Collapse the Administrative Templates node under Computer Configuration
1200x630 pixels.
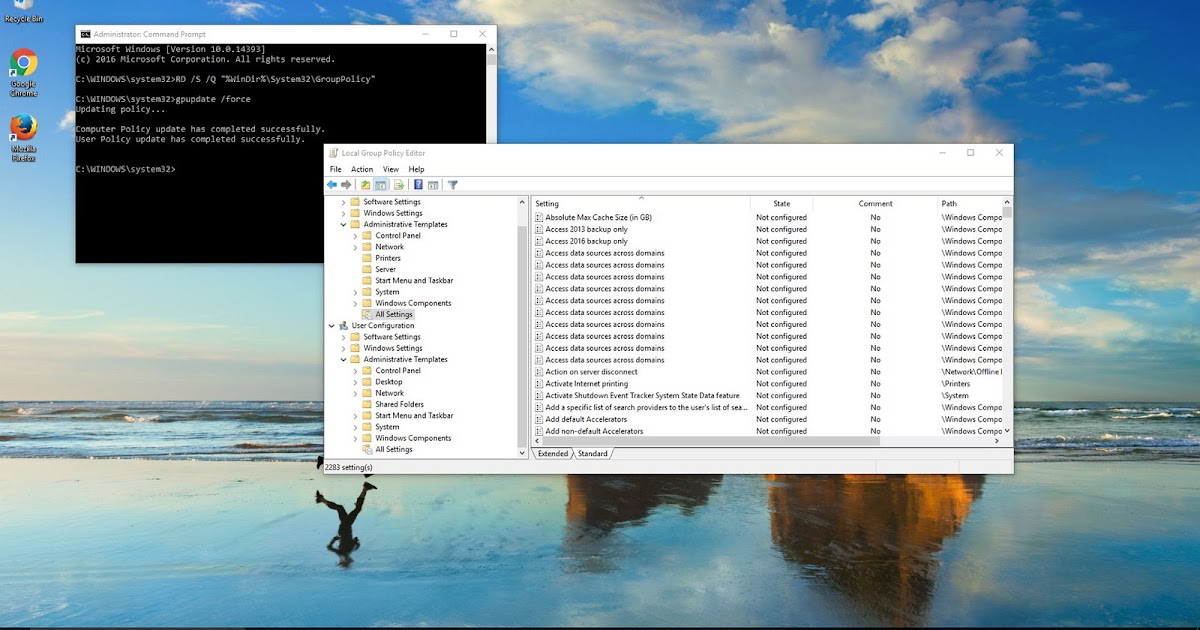coord(344,224)
